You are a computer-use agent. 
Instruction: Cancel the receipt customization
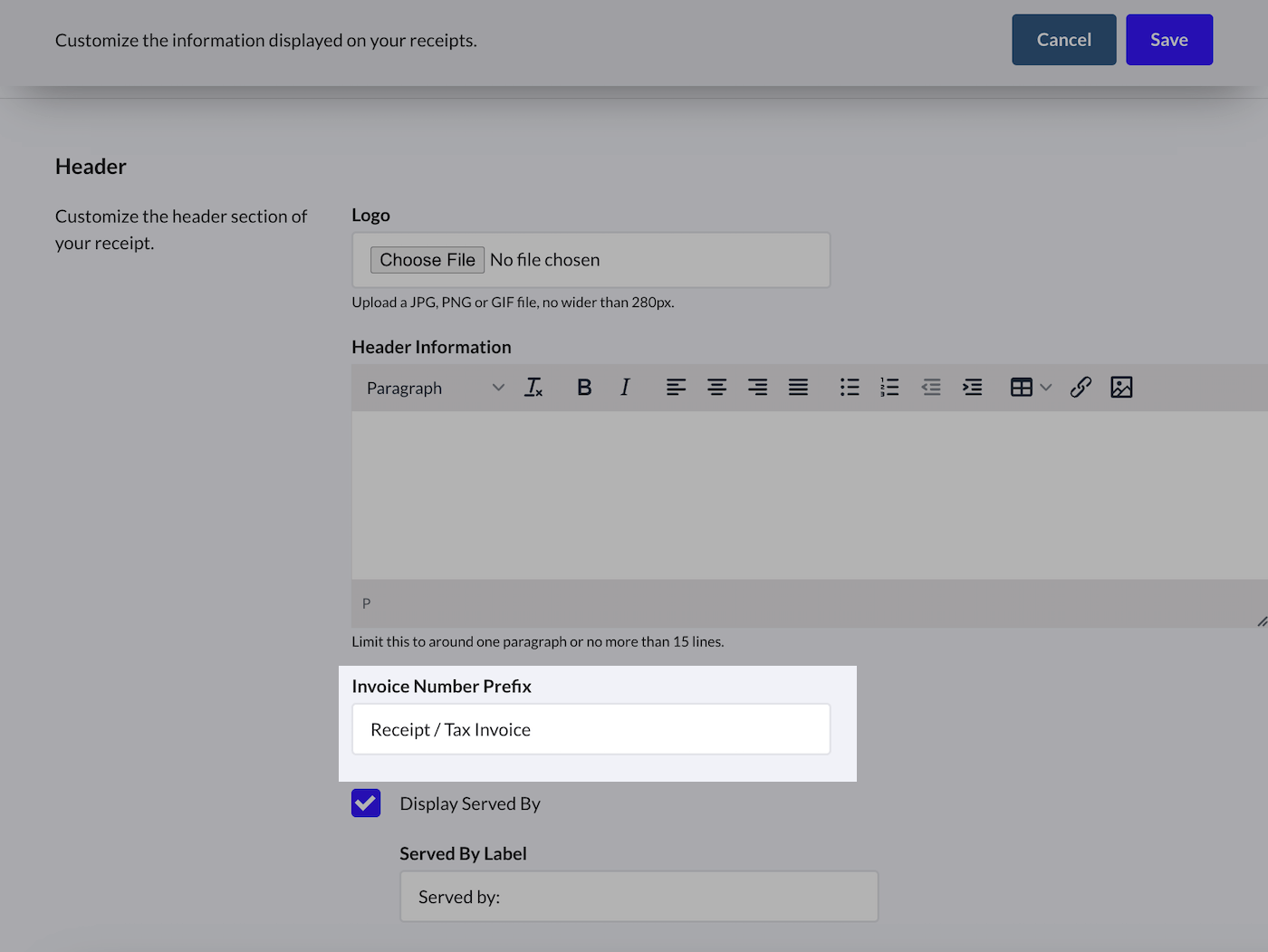1063,40
